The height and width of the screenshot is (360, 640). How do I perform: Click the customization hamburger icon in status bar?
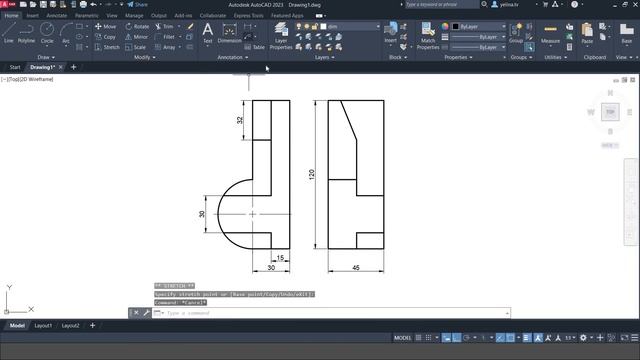pos(635,338)
